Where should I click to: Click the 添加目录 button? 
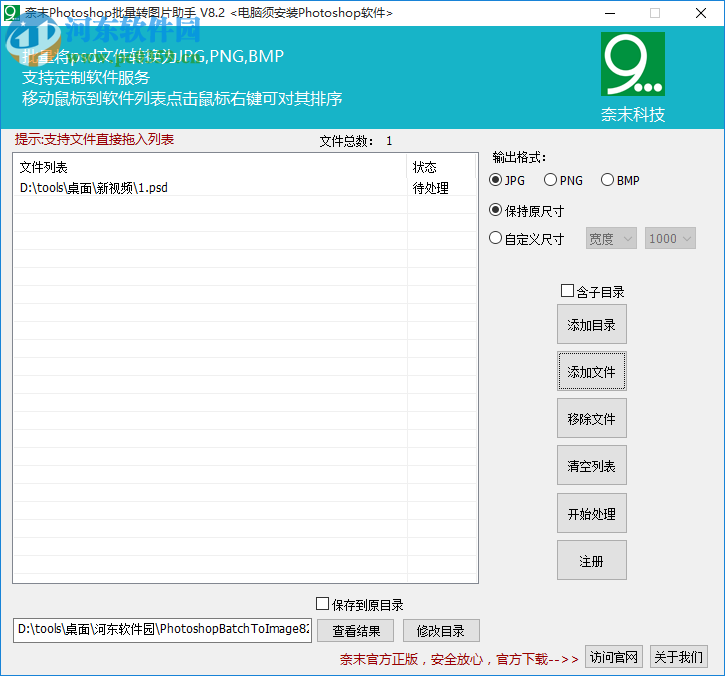(592, 325)
